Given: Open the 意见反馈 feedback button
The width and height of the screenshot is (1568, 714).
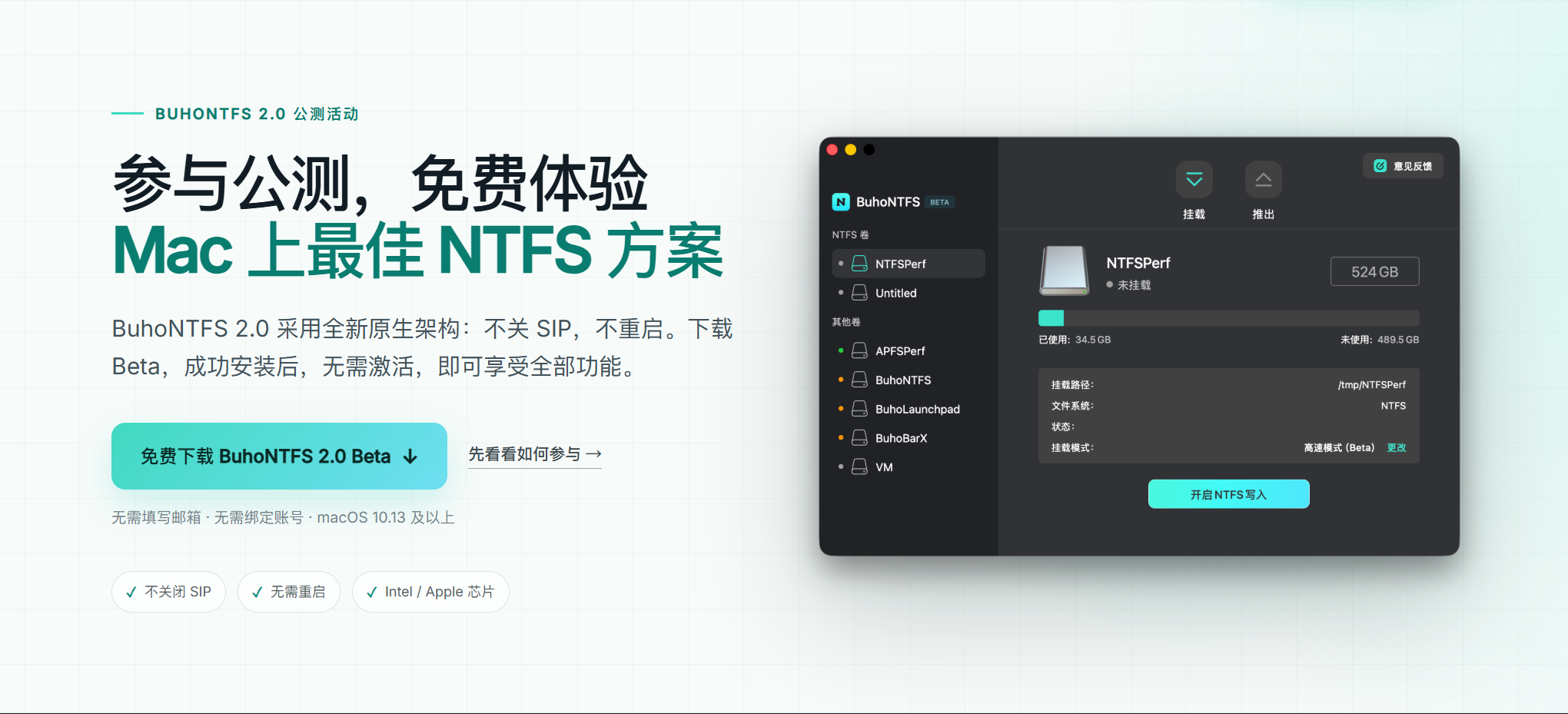Looking at the screenshot, I should [1403, 166].
